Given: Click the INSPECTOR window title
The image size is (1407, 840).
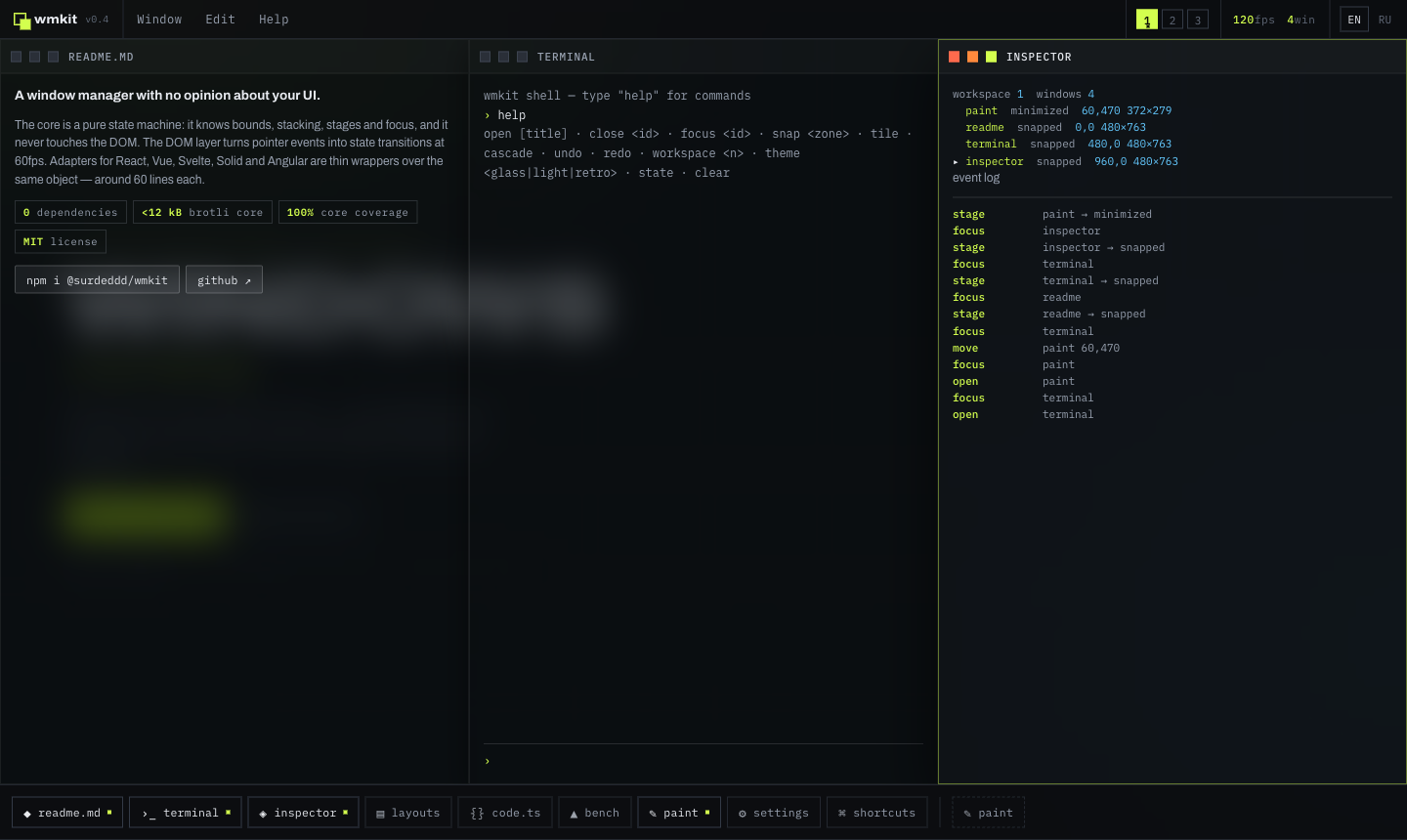Looking at the screenshot, I should pos(1039,57).
